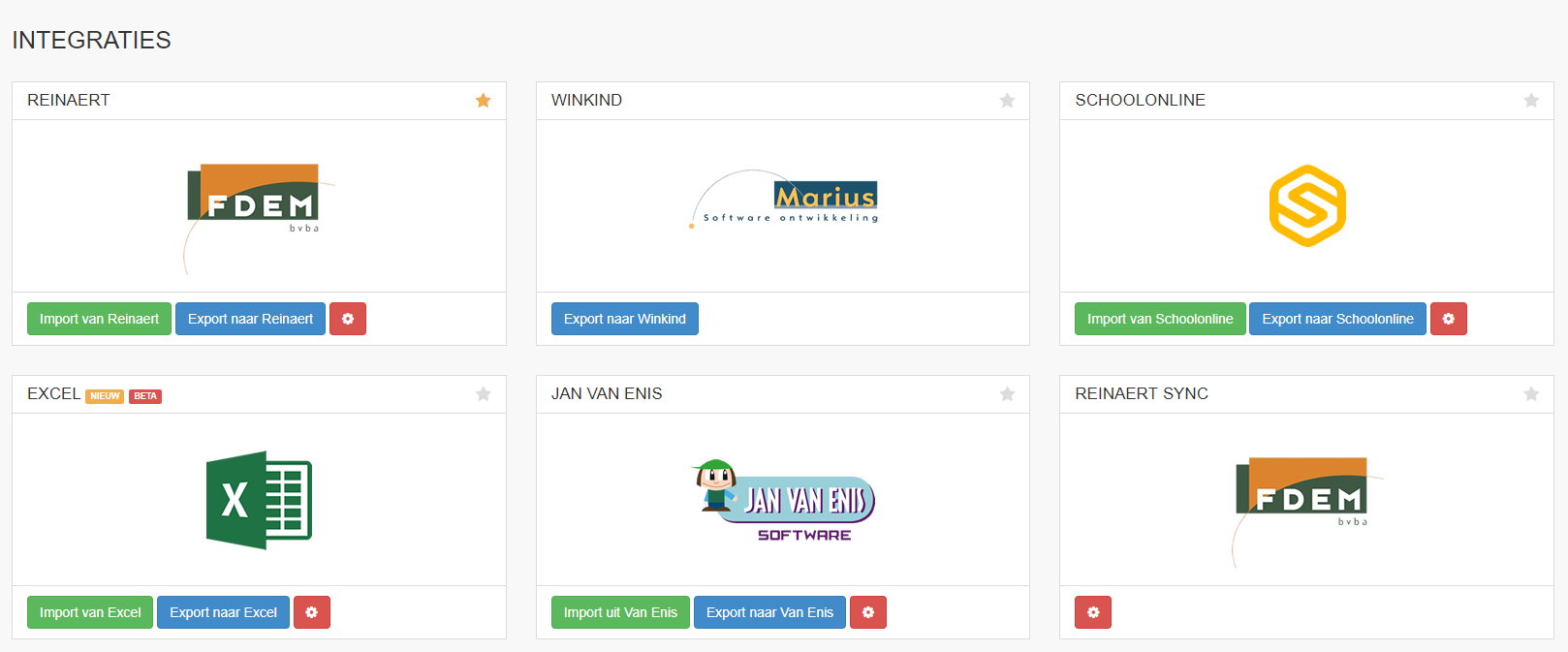Click the NIEUW badge on Excel

105,396
